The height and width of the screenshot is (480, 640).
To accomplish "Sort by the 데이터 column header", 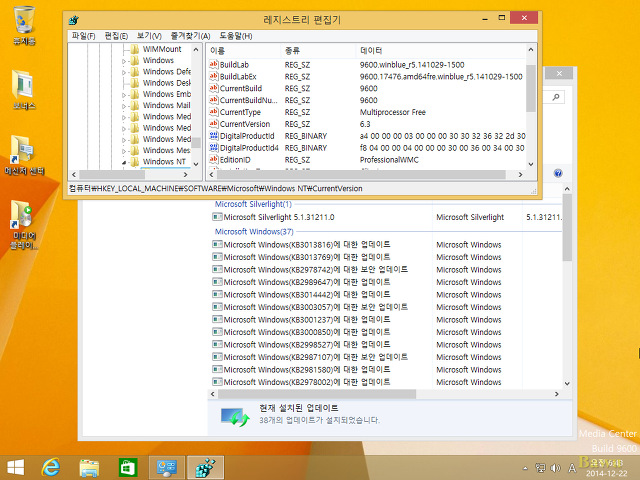I will (441, 51).
